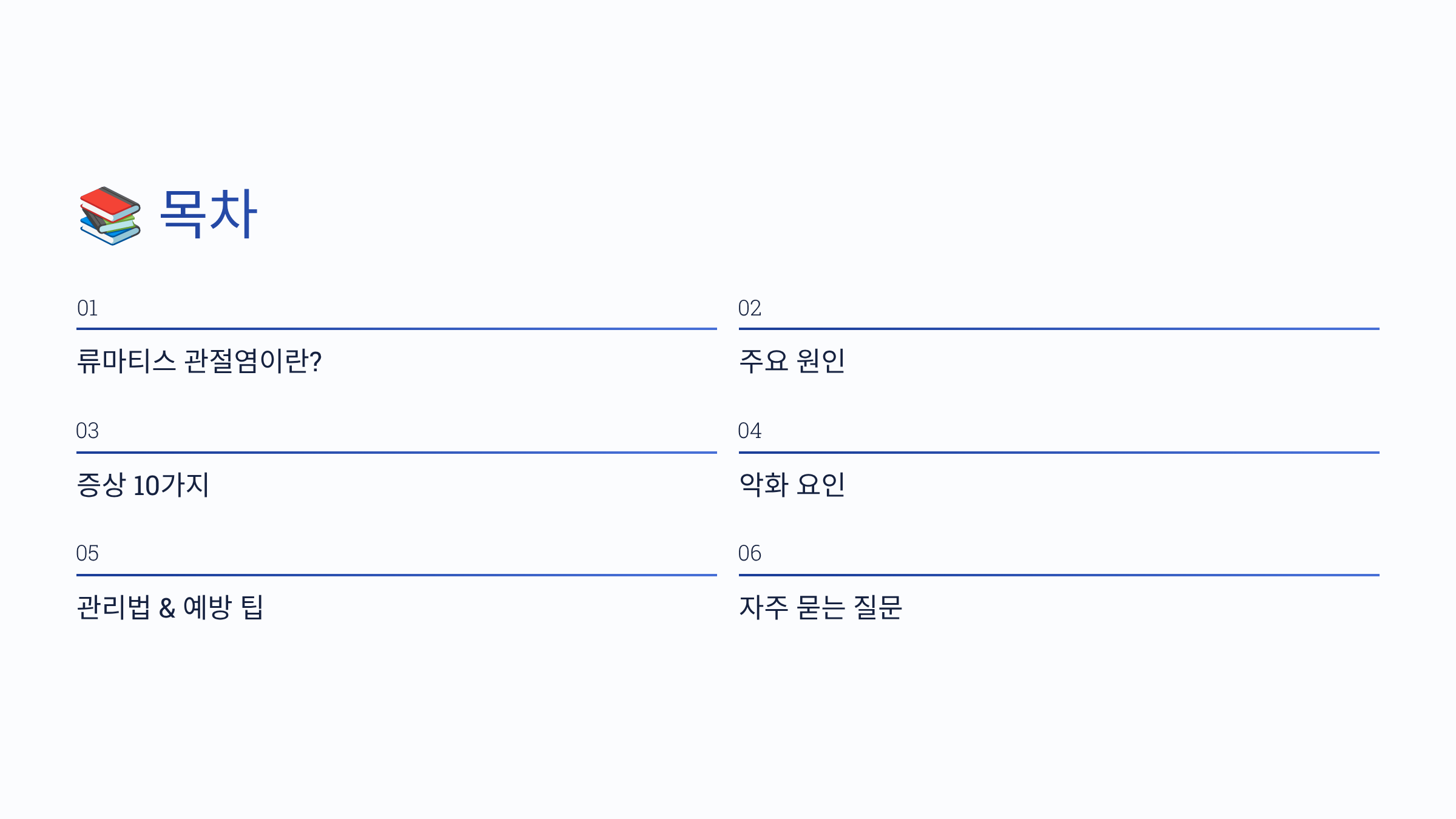
Task: Click the blue divider under 06
Action: (1059, 575)
